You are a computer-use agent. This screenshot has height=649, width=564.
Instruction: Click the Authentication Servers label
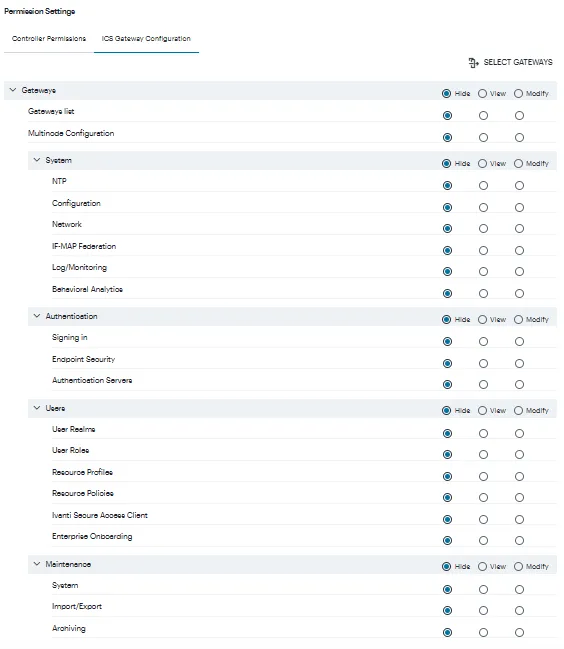tap(92, 380)
